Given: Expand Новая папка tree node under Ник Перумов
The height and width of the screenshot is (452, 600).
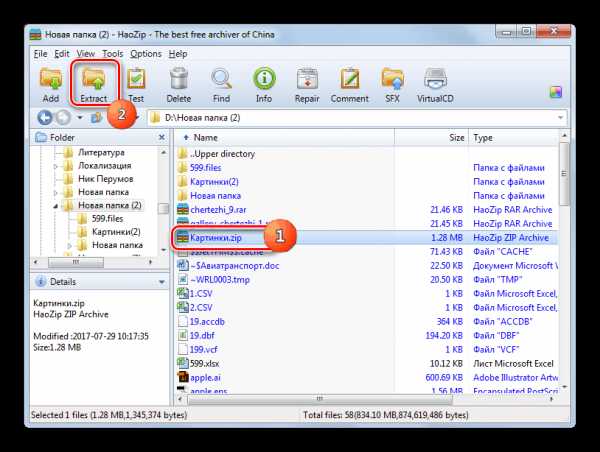Looking at the screenshot, I should [x=55, y=192].
